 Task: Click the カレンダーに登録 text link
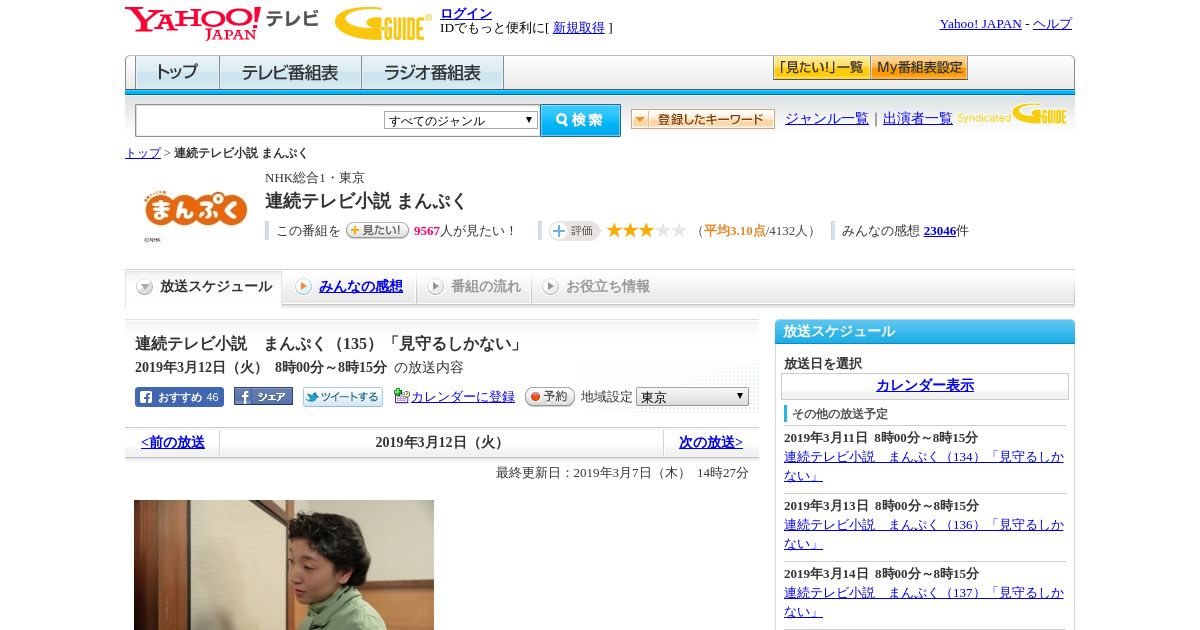[x=463, y=396]
